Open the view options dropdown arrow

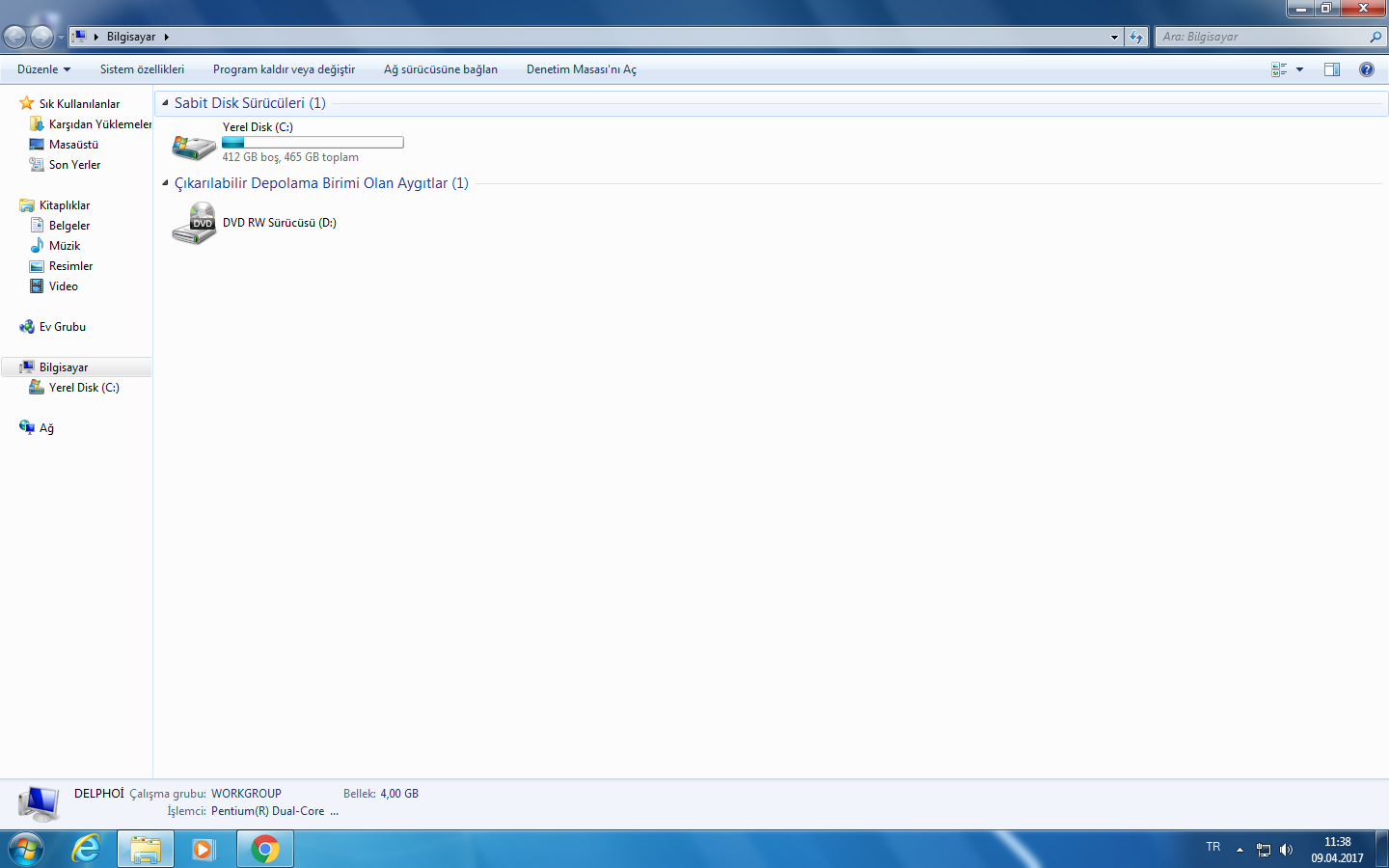point(1299,69)
